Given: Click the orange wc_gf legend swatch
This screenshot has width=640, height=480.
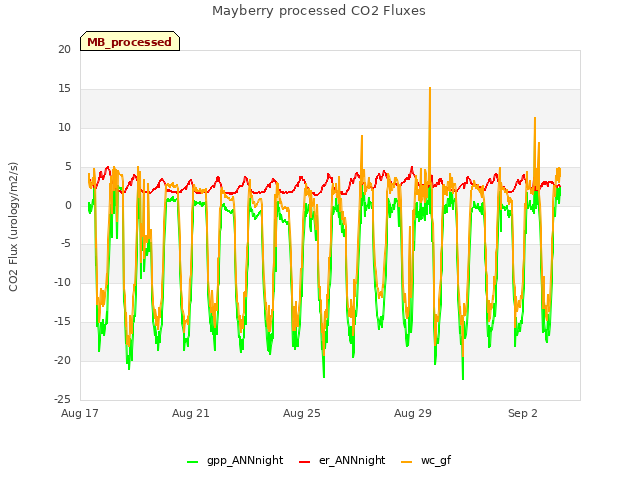Looking at the screenshot, I should [407, 462].
